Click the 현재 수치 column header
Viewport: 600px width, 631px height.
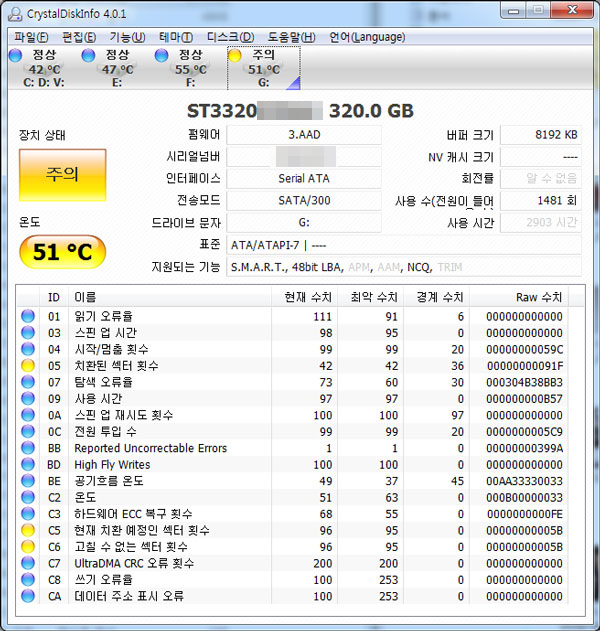pyautogui.click(x=304, y=297)
